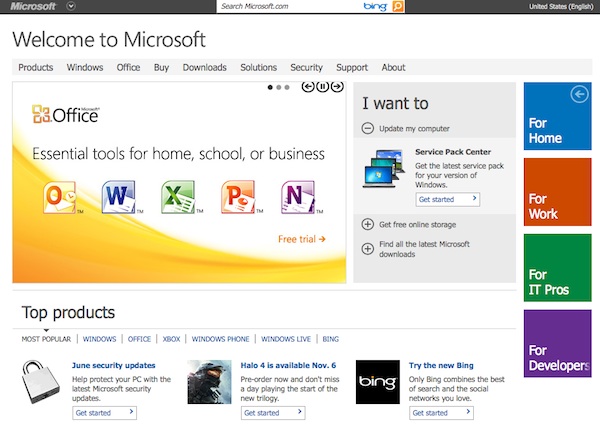Select the second slide indicator dot
Image resolution: width=600 pixels, height=425 pixels.
279,88
